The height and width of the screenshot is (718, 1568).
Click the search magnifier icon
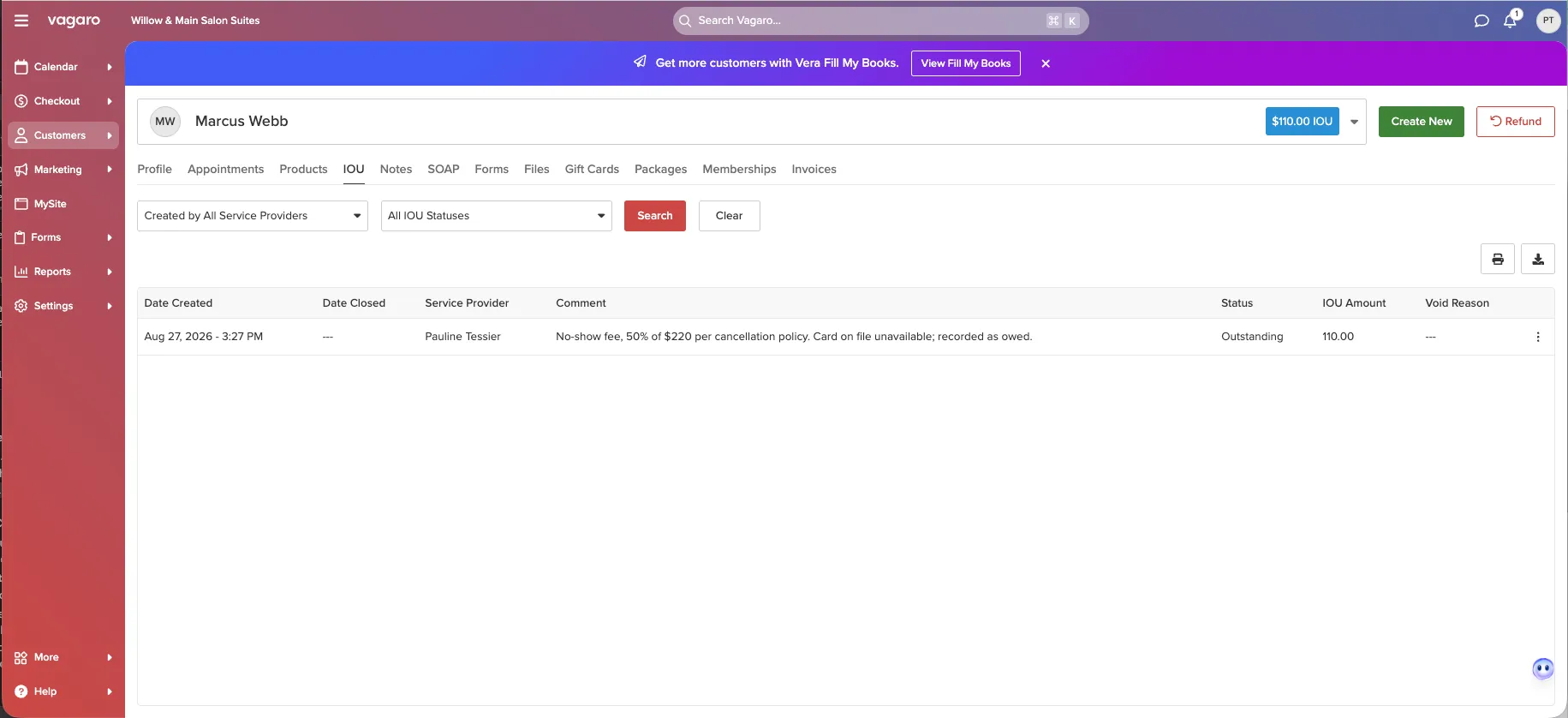[x=685, y=21]
